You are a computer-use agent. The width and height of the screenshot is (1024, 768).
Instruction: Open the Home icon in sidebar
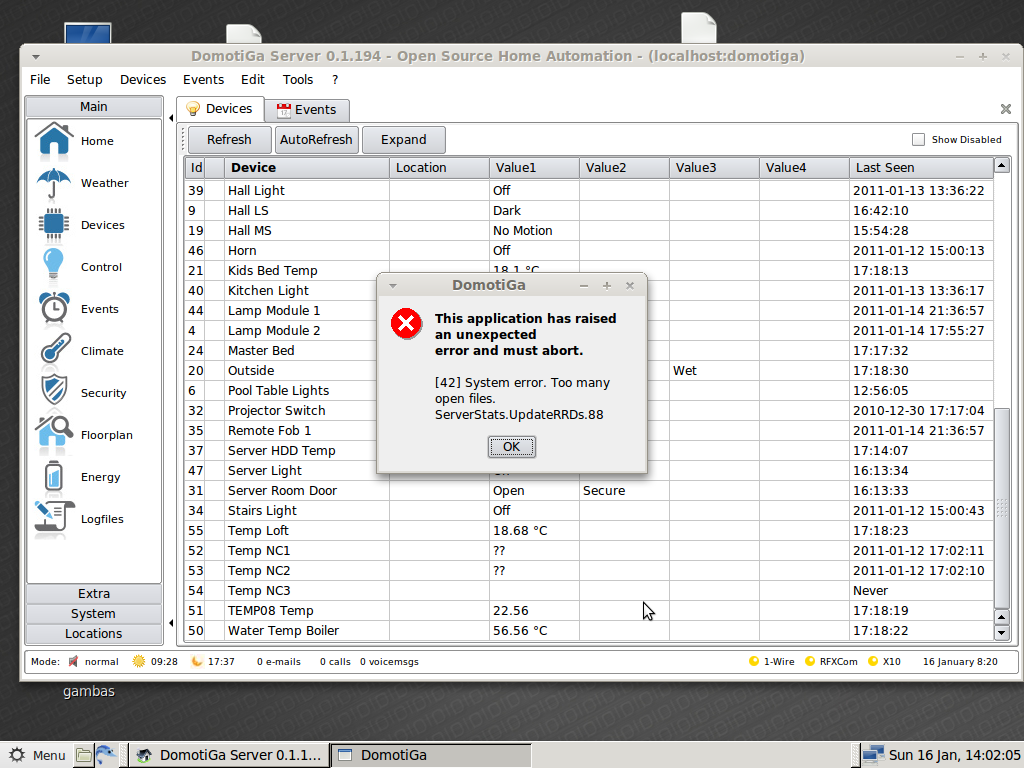(54, 140)
